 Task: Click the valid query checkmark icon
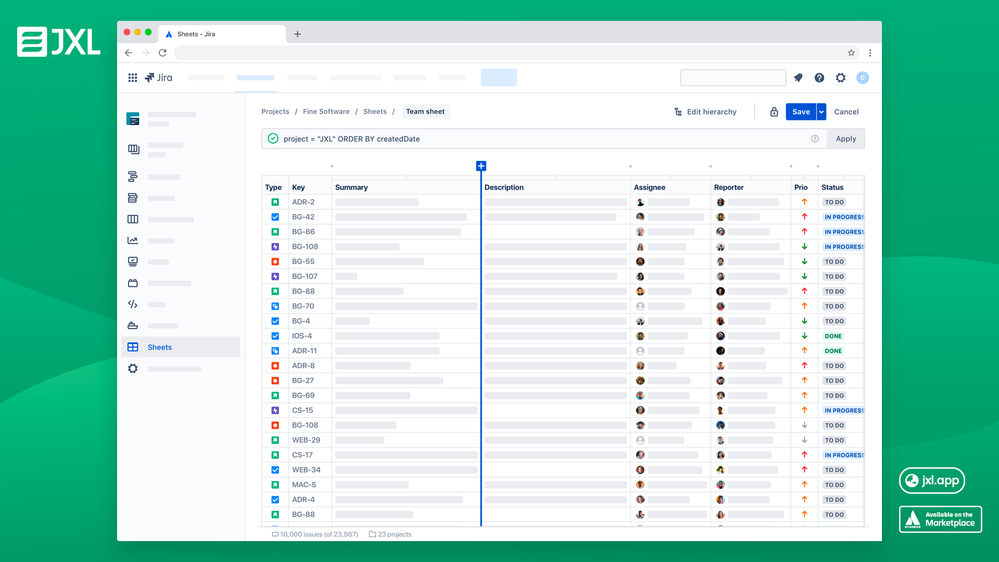(273, 139)
